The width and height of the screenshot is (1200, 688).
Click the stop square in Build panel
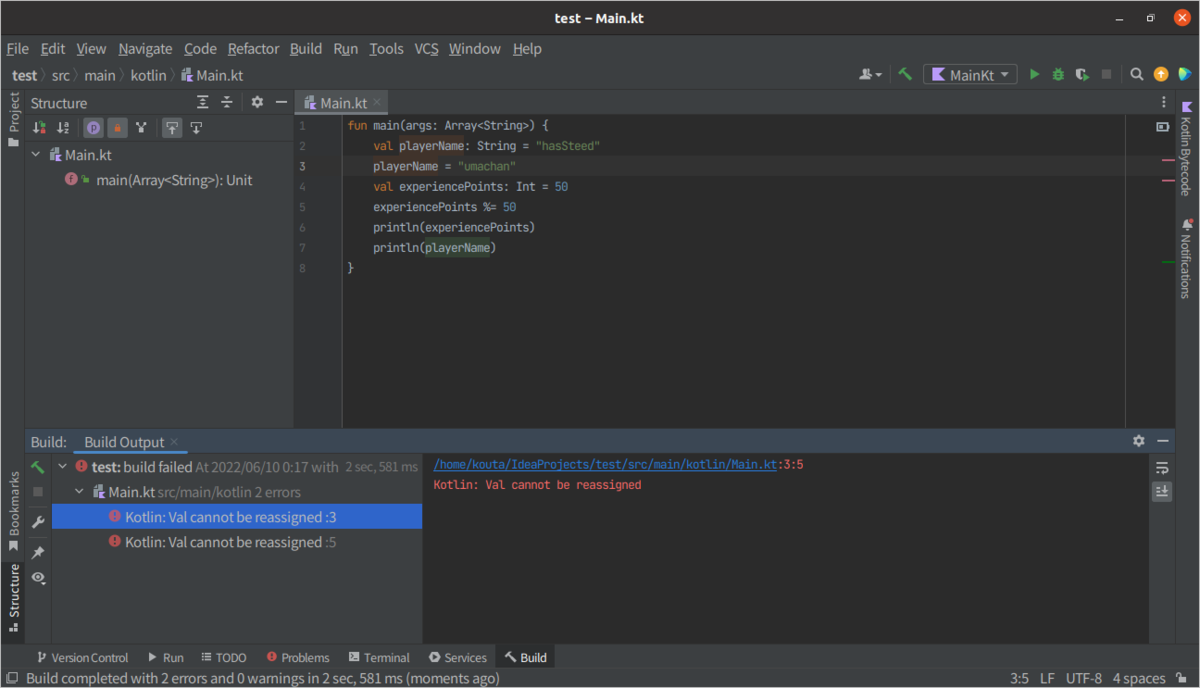[x=38, y=492]
